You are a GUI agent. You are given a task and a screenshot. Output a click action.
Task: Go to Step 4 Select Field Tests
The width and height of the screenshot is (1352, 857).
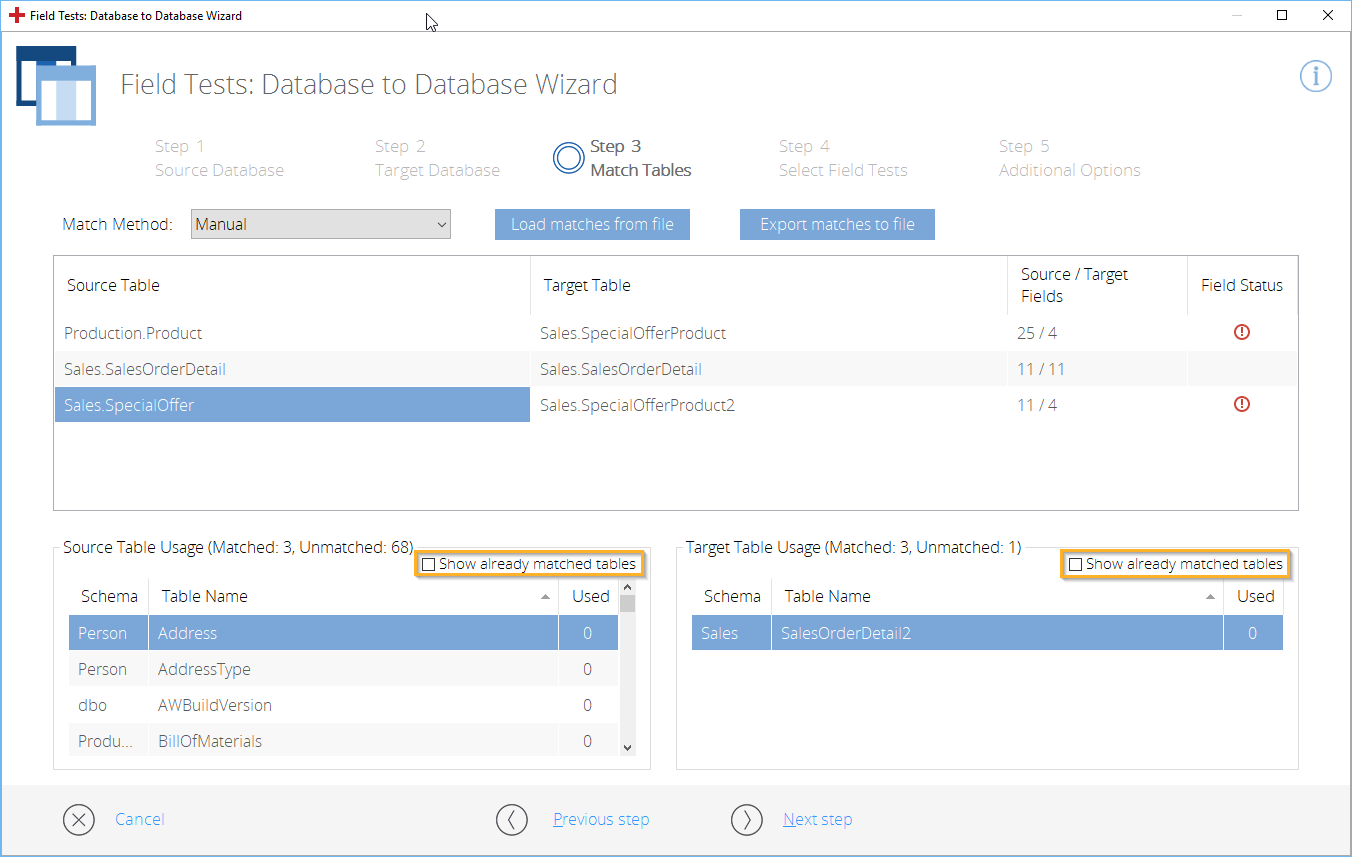842,159
